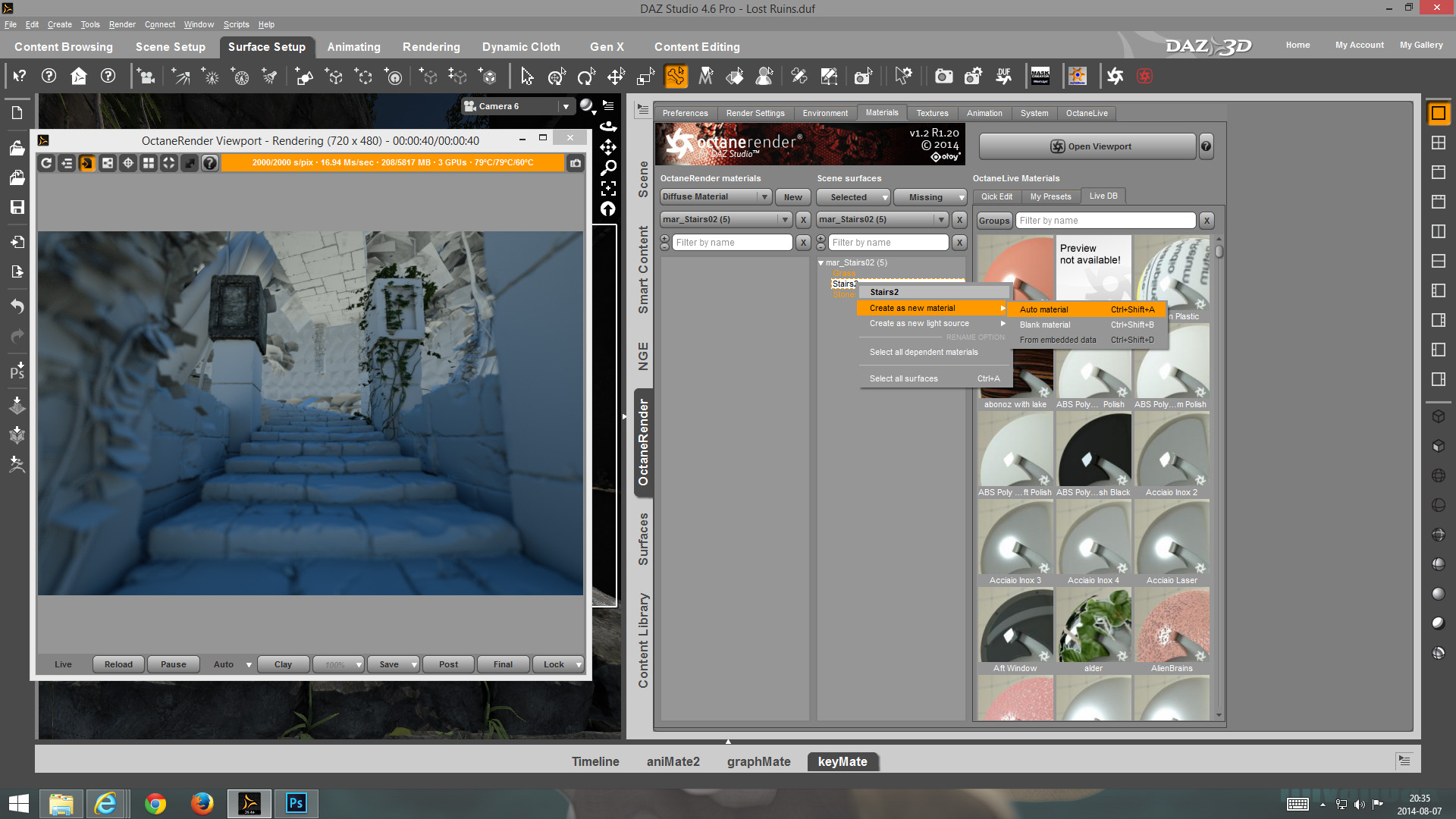Open the Diffuse Material type dropdown

pos(715,197)
